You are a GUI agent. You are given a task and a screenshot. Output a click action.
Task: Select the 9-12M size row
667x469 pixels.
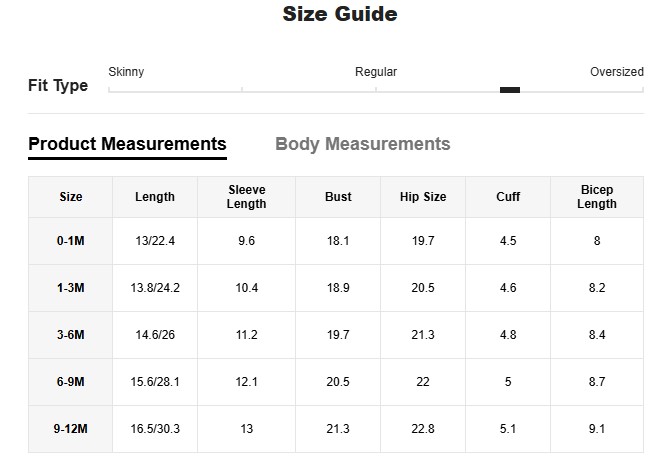71,429
